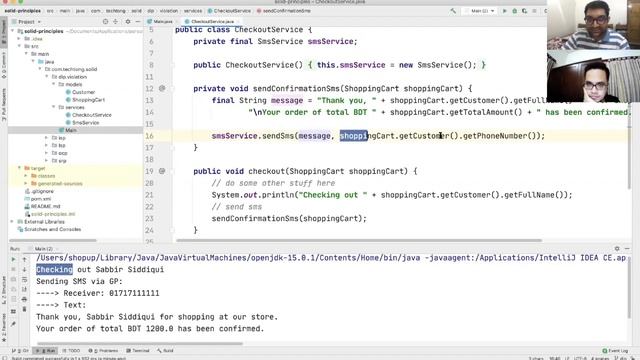Expand the target folder

click(x=19, y=168)
